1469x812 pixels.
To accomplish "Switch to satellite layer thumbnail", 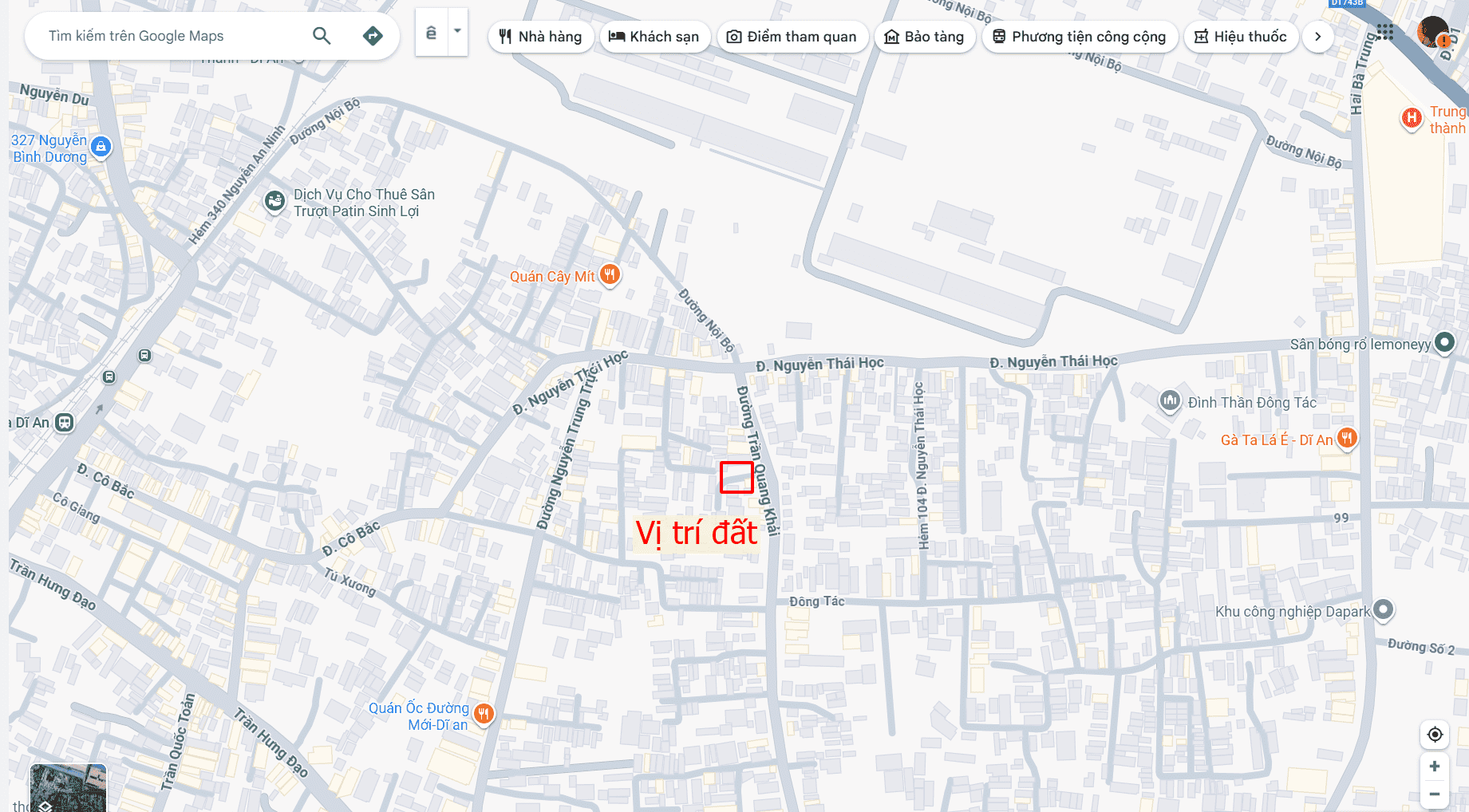I will click(68, 788).
